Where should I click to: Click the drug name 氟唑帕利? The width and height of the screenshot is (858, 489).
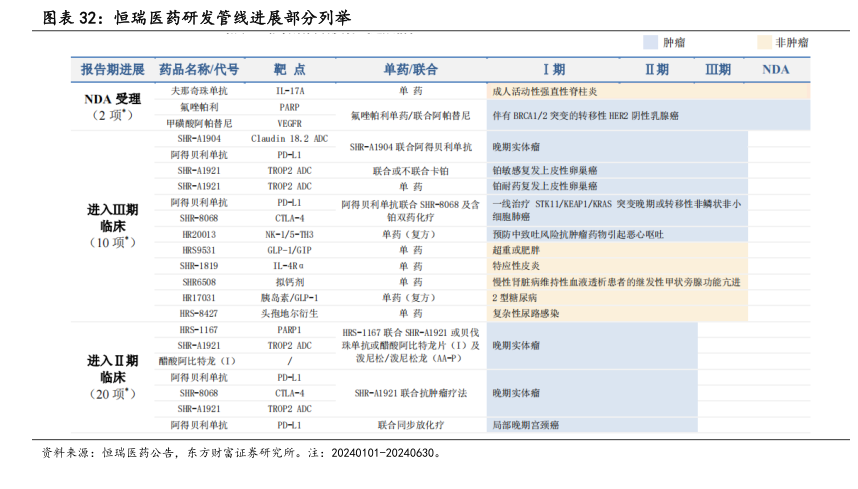coord(199,107)
